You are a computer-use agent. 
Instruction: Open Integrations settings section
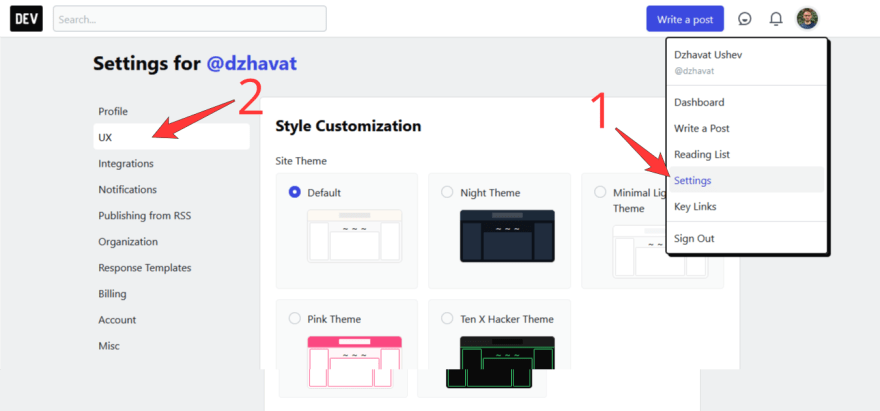(x=171, y=163)
